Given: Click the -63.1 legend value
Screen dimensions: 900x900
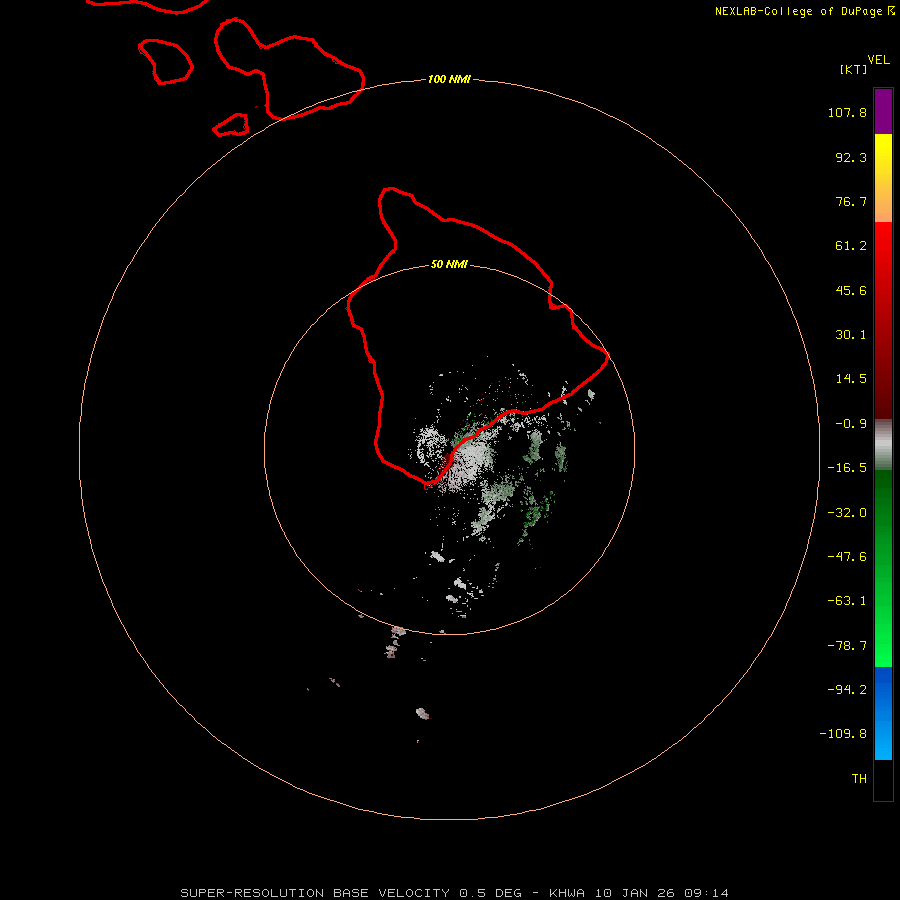Looking at the screenshot, I should (847, 601).
